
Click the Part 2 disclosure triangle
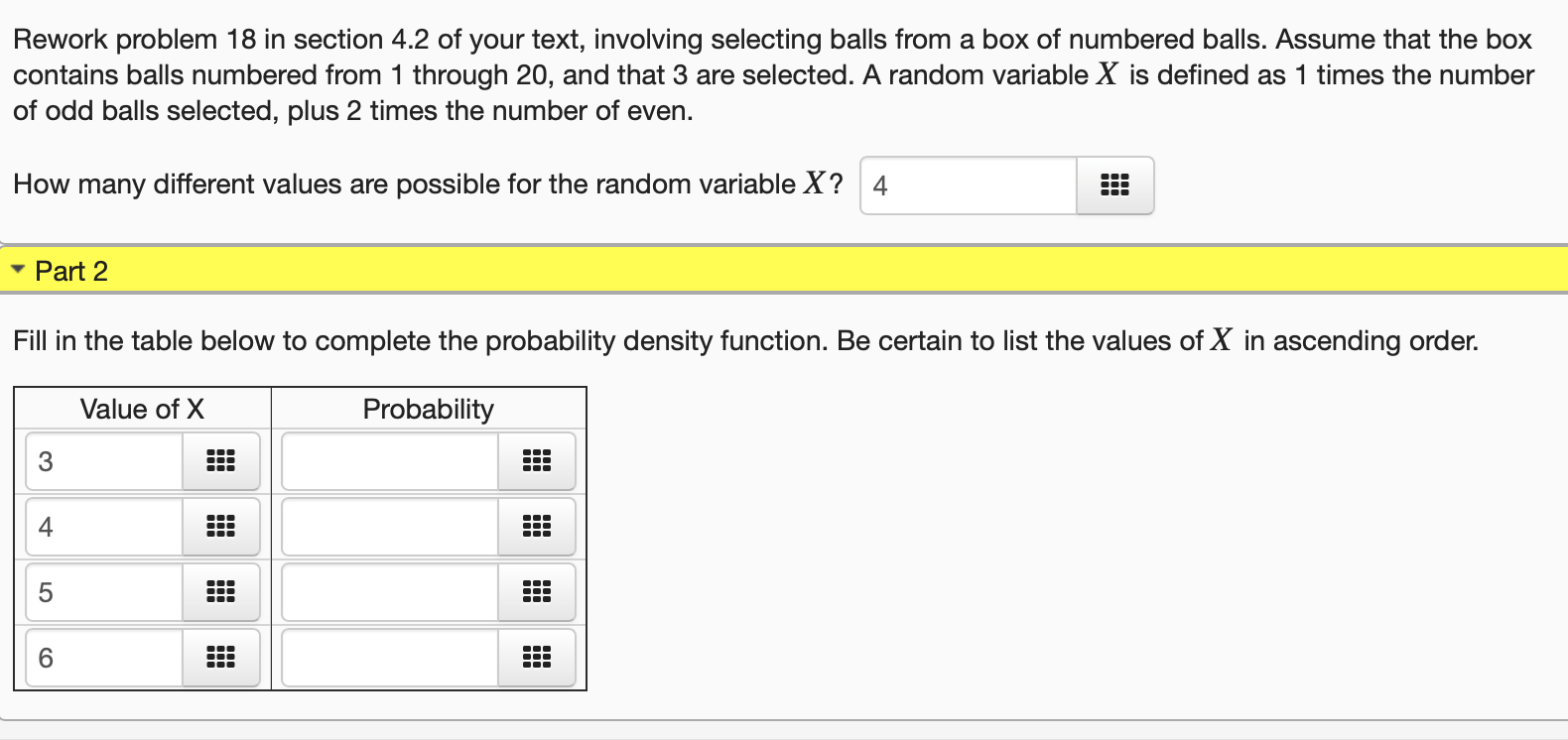click(18, 269)
